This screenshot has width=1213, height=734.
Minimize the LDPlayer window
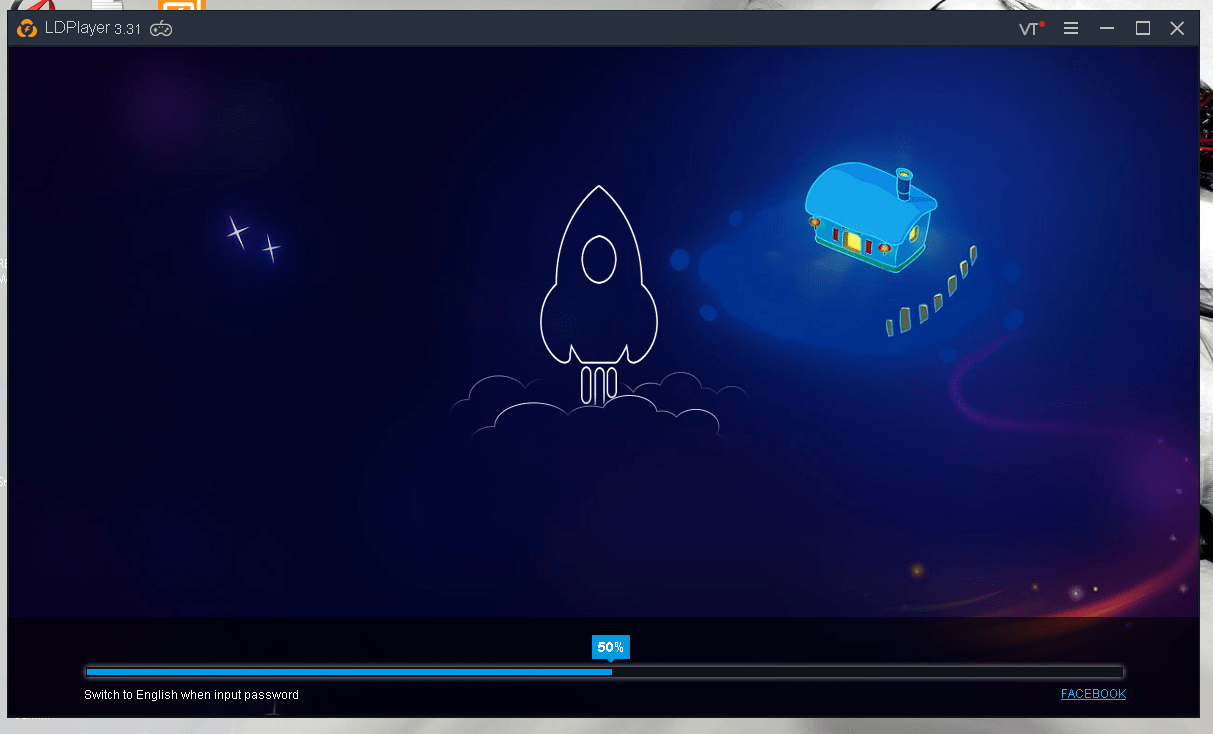(1107, 29)
